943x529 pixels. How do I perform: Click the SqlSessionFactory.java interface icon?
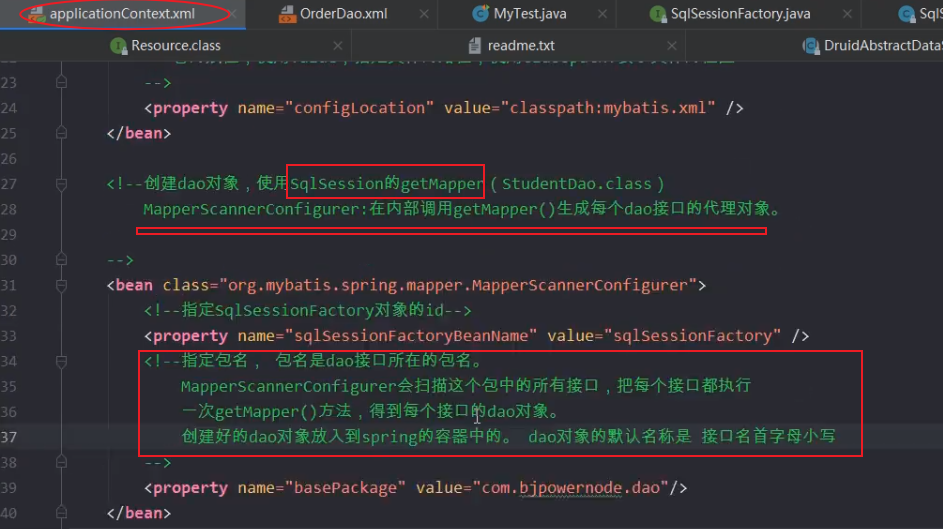[658, 14]
